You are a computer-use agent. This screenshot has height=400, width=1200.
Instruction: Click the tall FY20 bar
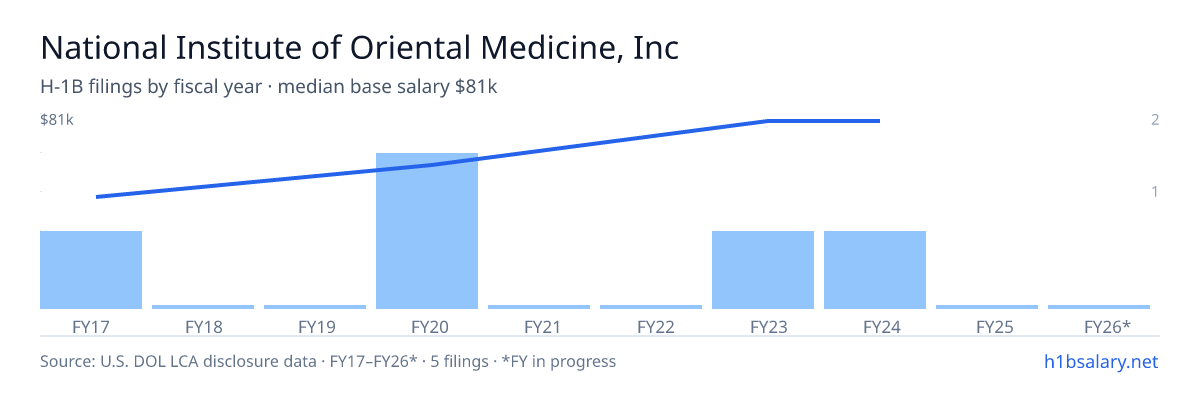click(427, 231)
